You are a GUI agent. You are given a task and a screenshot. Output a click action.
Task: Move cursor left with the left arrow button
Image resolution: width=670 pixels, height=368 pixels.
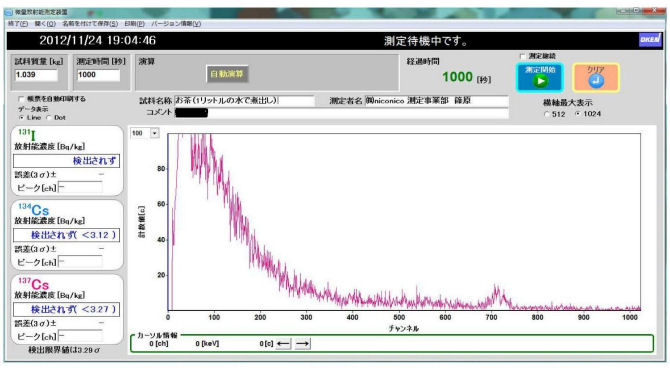(284, 344)
